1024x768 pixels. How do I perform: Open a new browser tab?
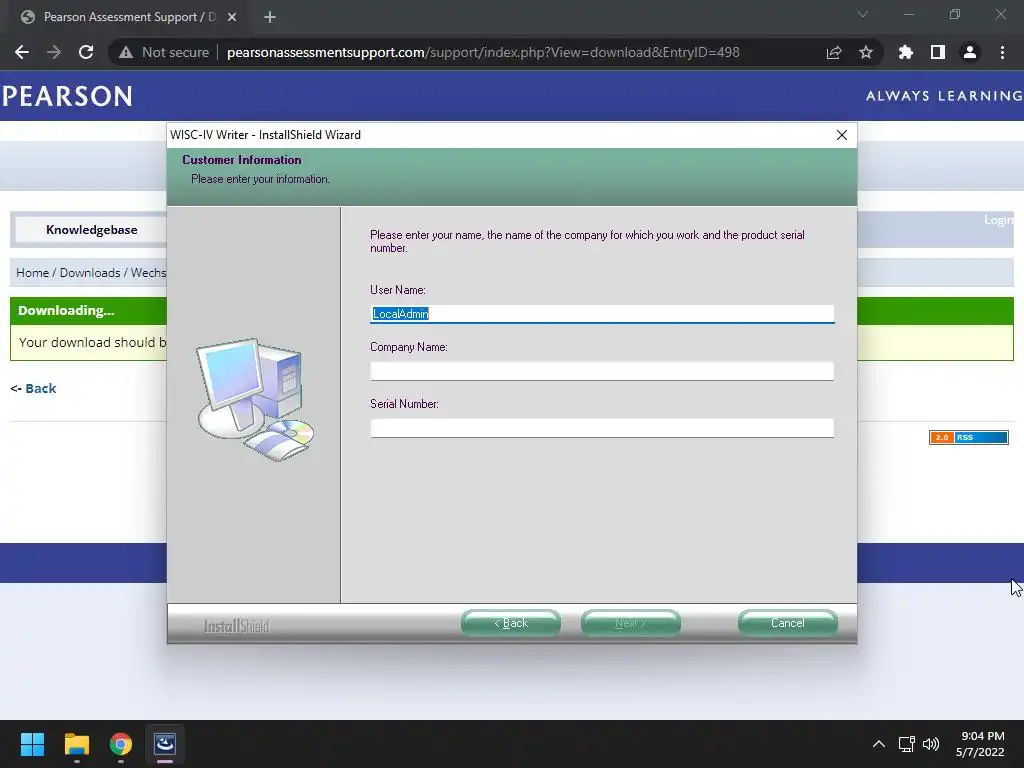point(270,17)
